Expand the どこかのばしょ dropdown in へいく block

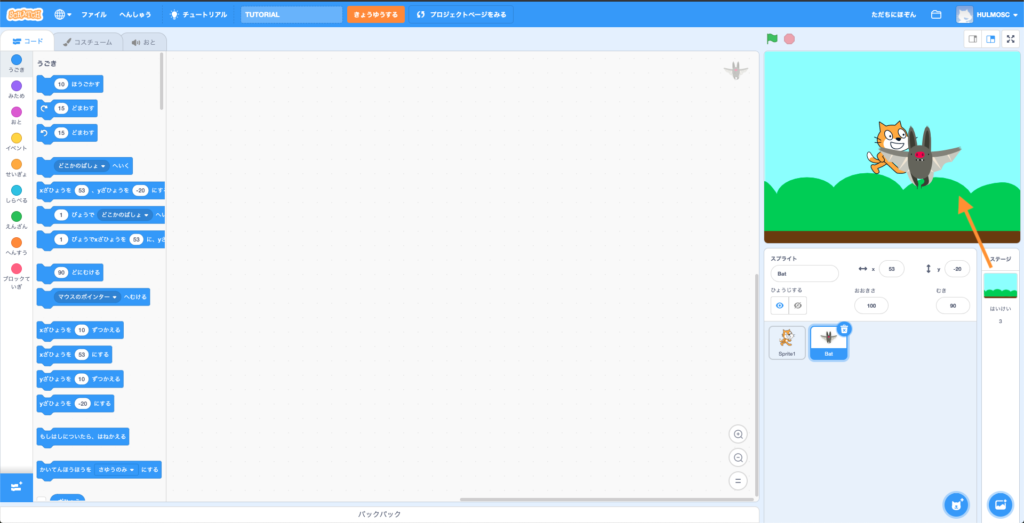[82, 166]
